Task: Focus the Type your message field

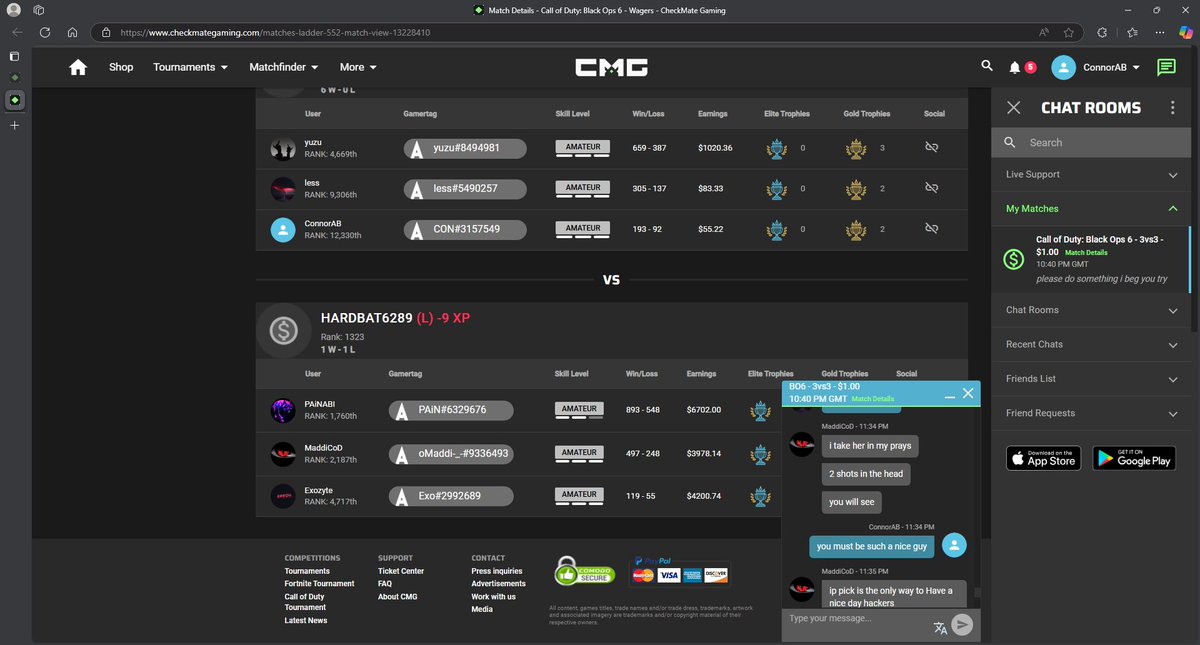Action: (x=856, y=619)
